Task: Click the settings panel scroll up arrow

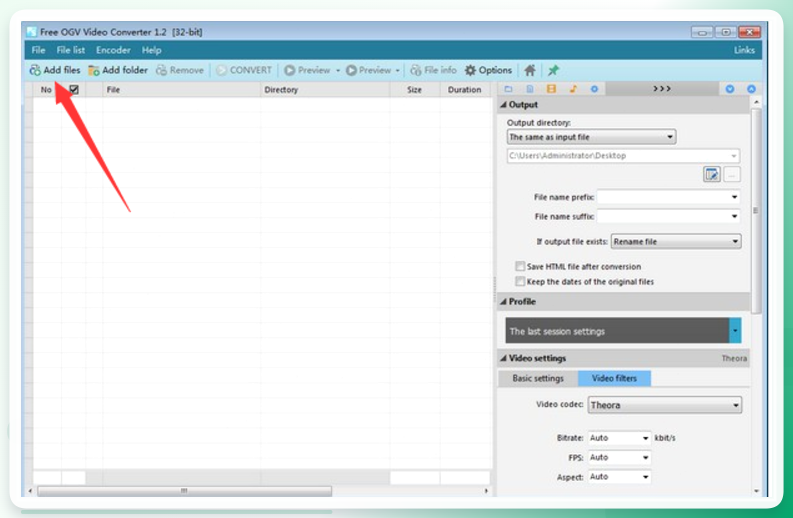Action: (x=757, y=102)
